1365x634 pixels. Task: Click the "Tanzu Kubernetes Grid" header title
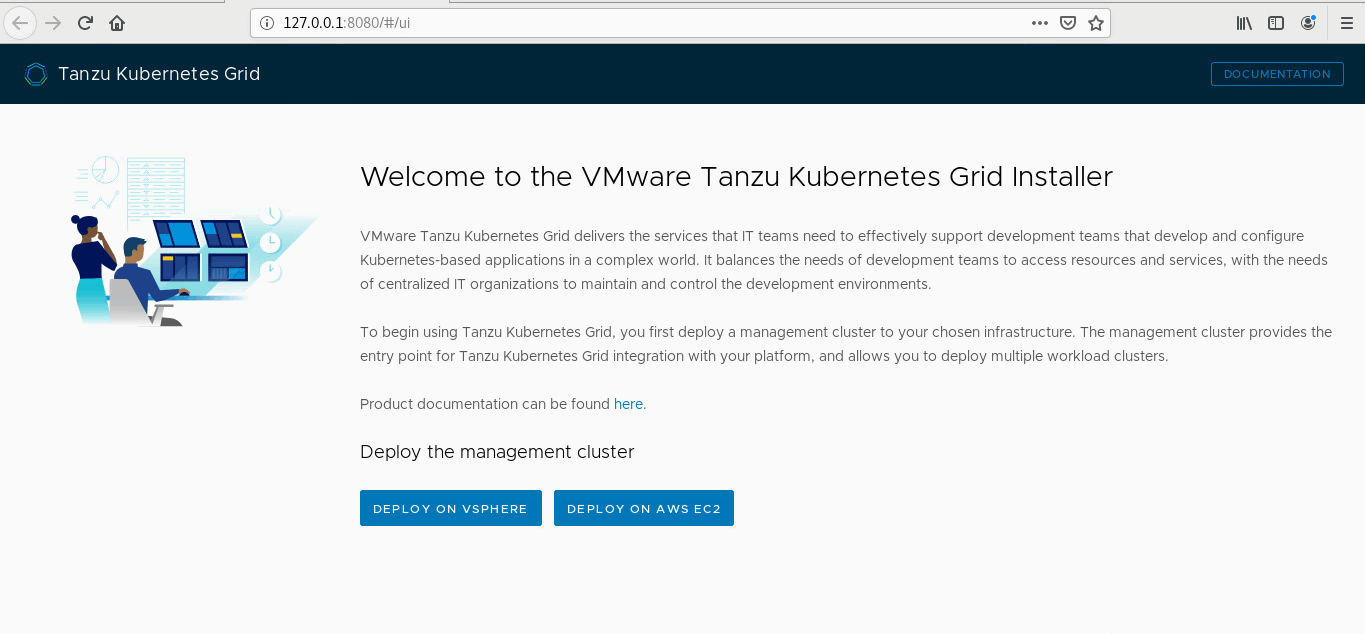pos(159,74)
